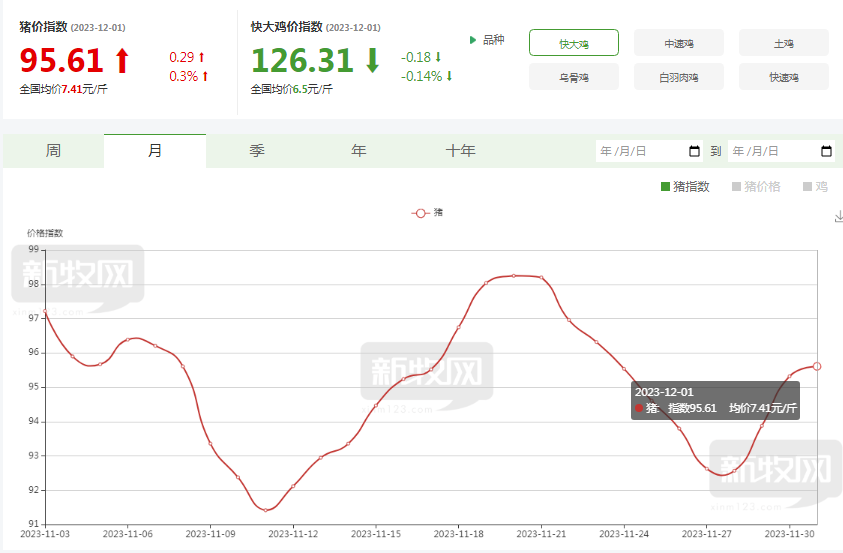
Task: Click the 猪 legend marker above the chart
Action: tap(420, 213)
